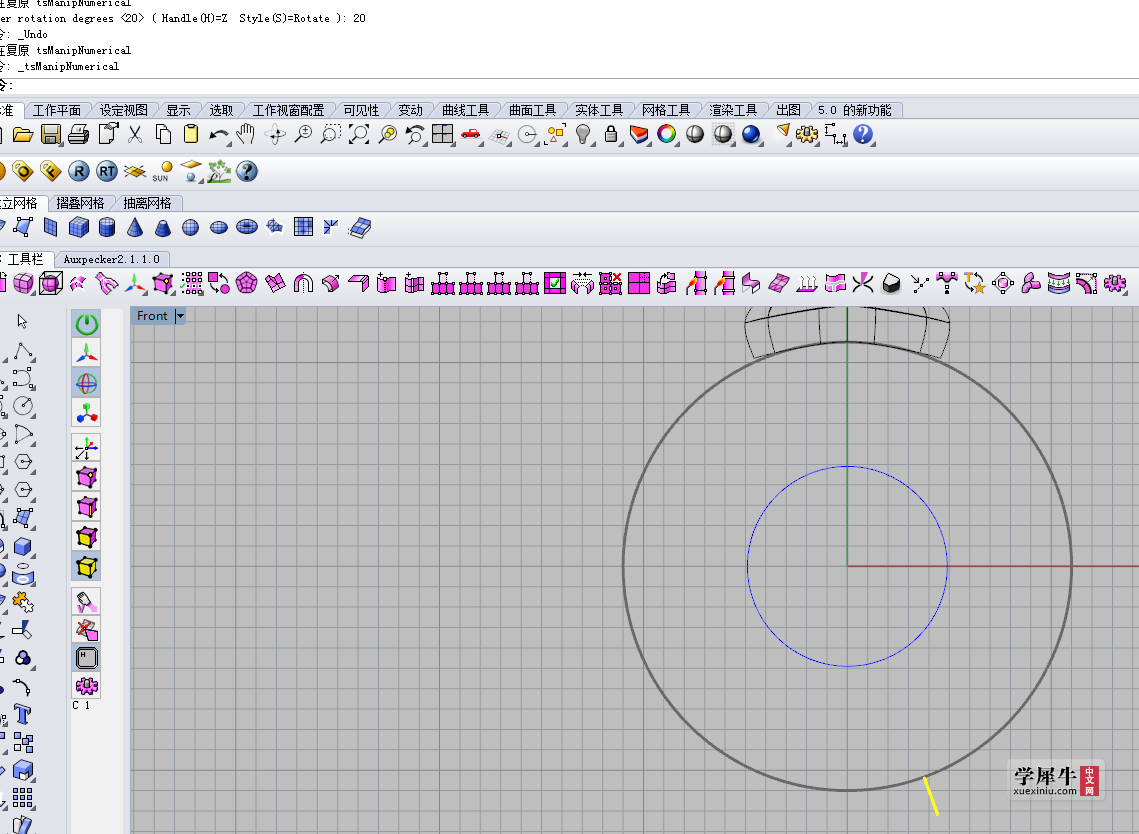Select the Zoom Extents tool

click(x=359, y=134)
